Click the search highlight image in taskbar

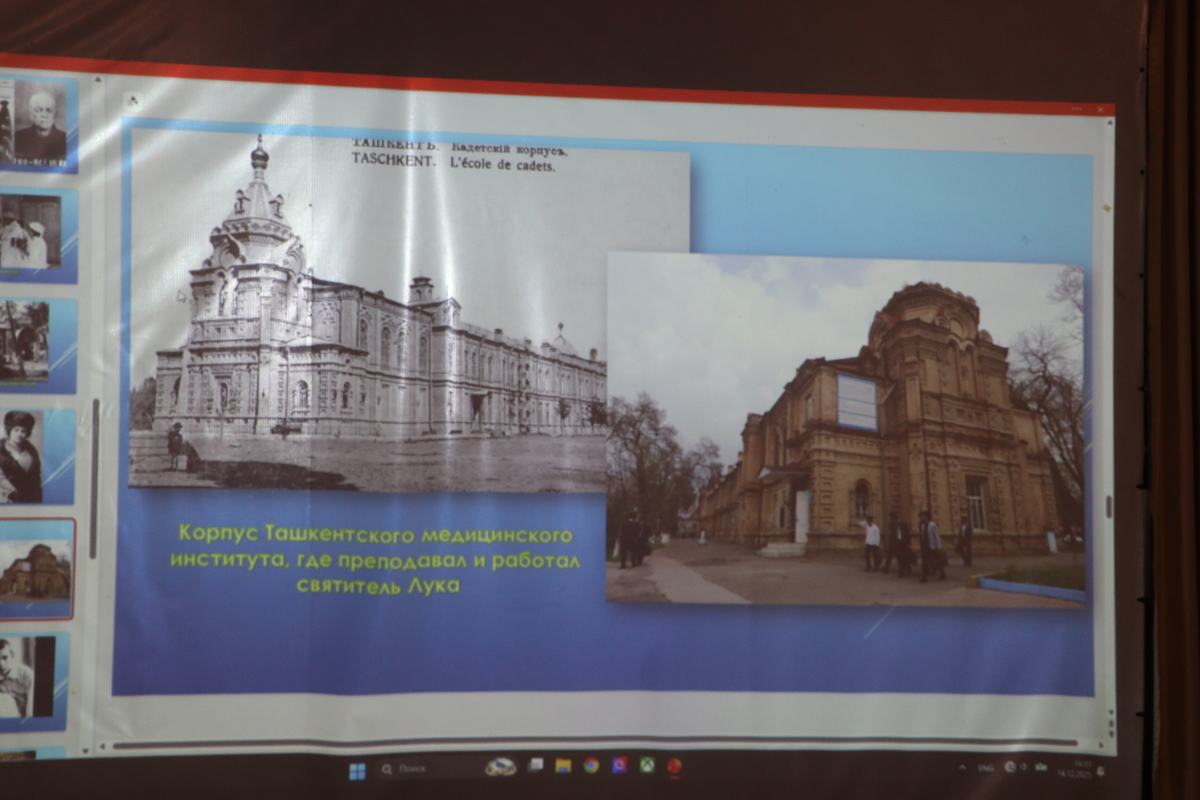tap(500, 767)
